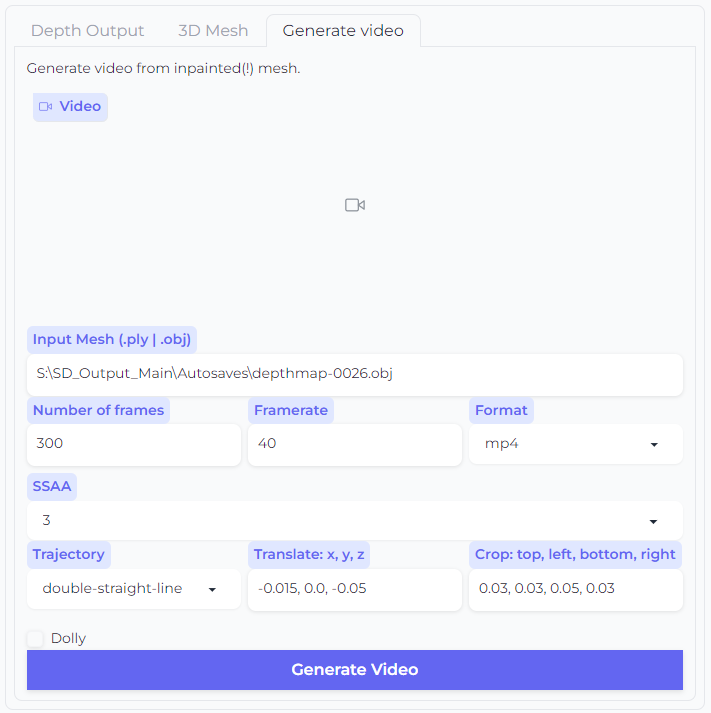Enable the Dolly checkbox
This screenshot has height=713, width=711.
[x=35, y=638]
